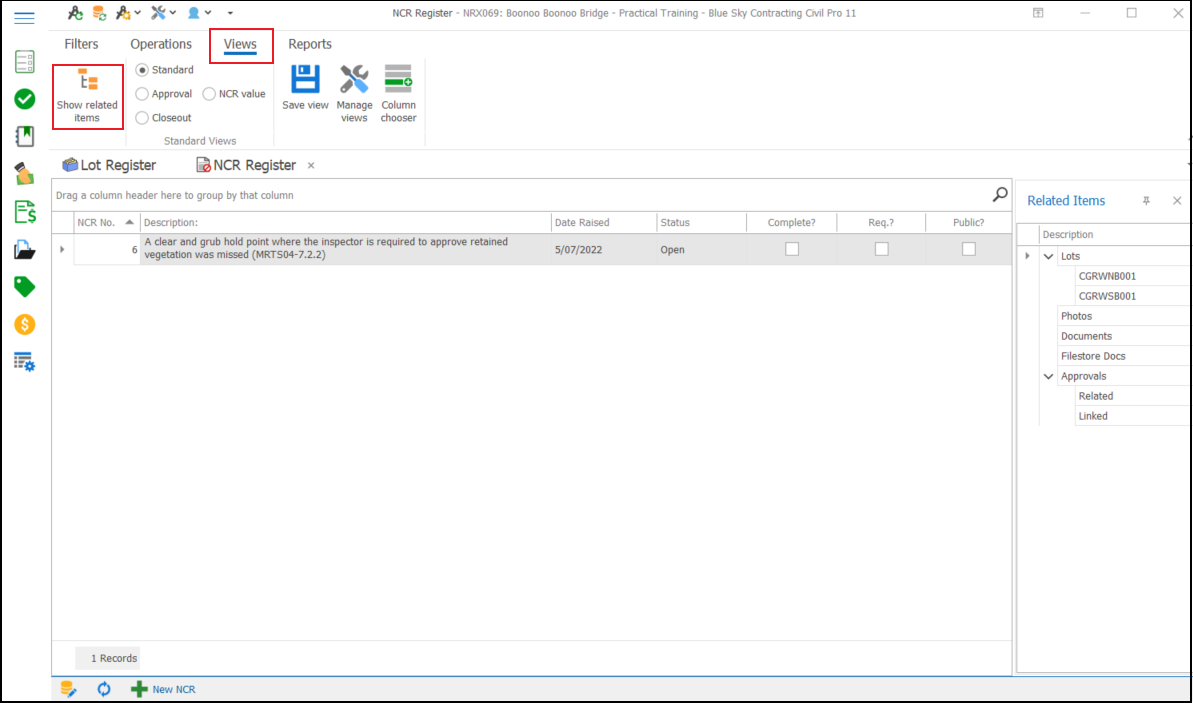
Task: Click the refresh icon in bottom bar
Action: click(104, 689)
